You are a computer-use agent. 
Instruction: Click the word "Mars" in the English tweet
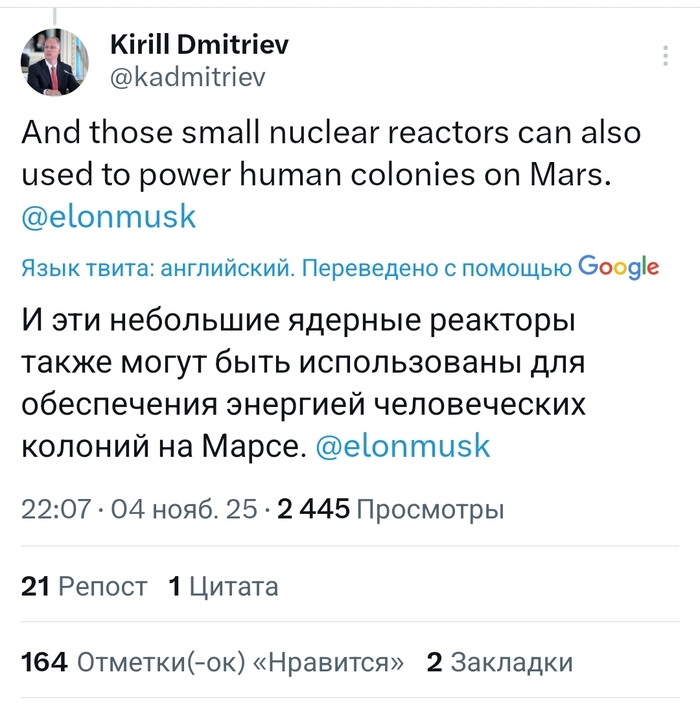[x=568, y=176]
